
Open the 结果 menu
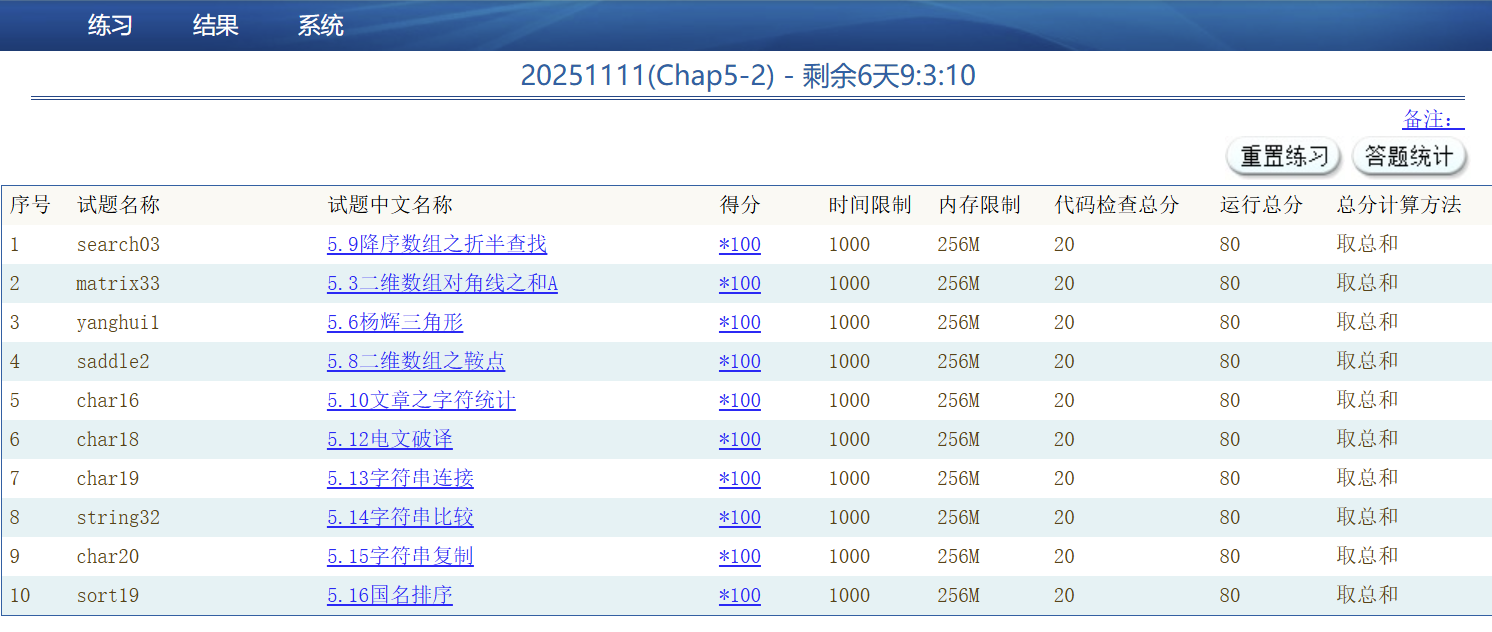point(214,26)
